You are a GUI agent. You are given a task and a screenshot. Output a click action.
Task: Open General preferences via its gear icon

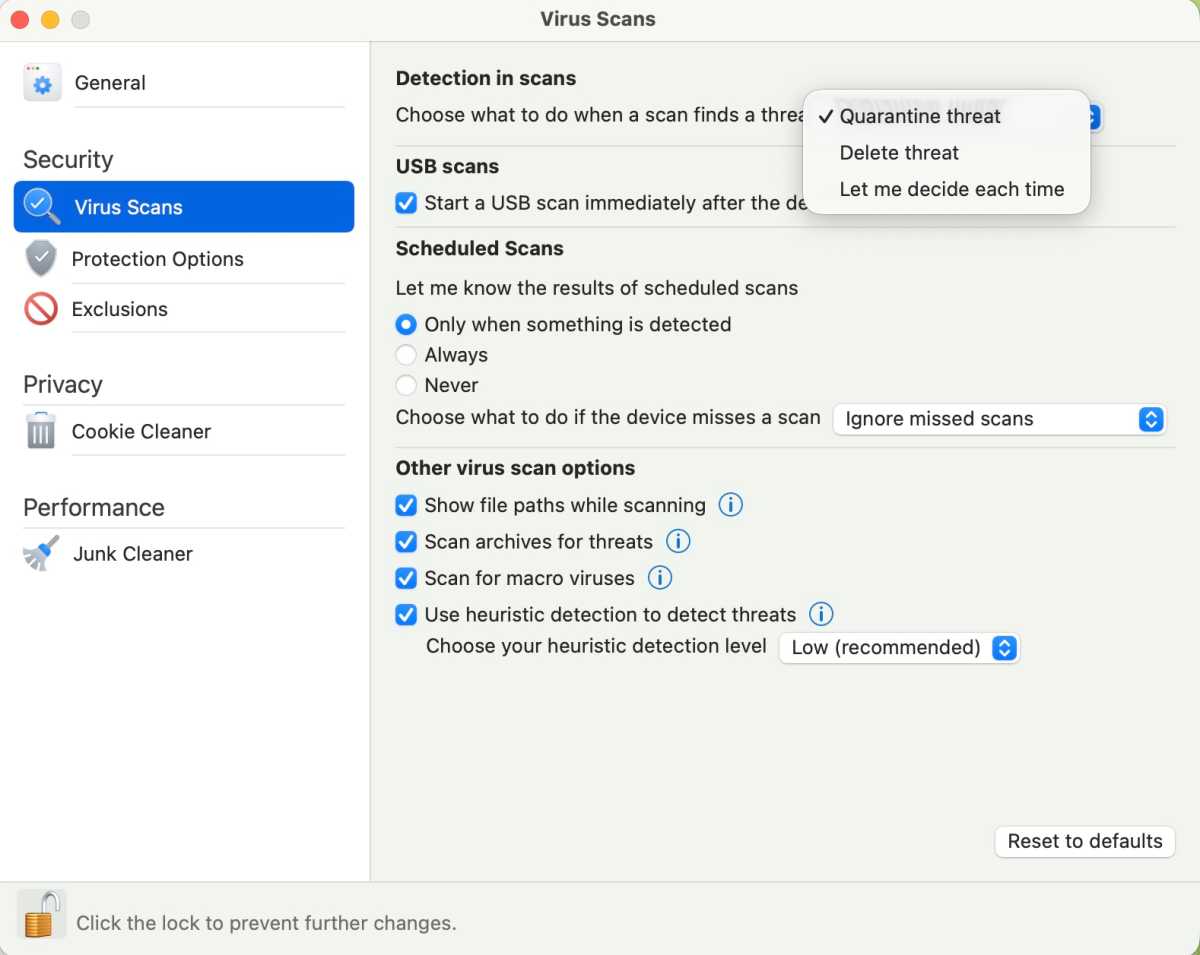[x=42, y=83]
